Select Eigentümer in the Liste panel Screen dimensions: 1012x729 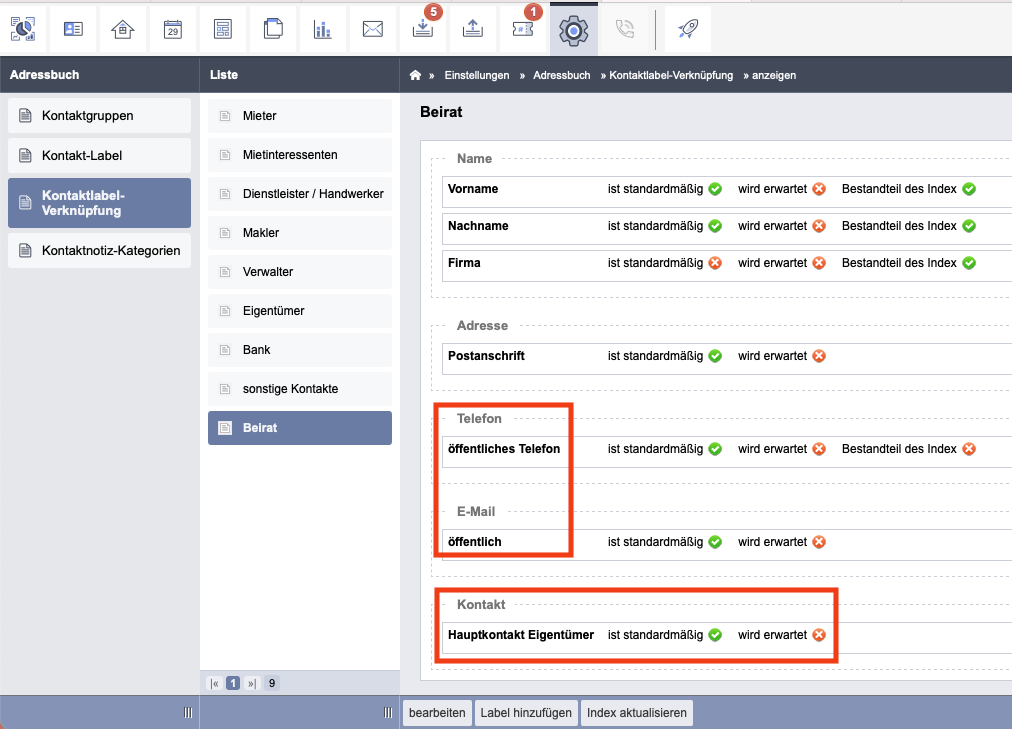click(x=299, y=311)
